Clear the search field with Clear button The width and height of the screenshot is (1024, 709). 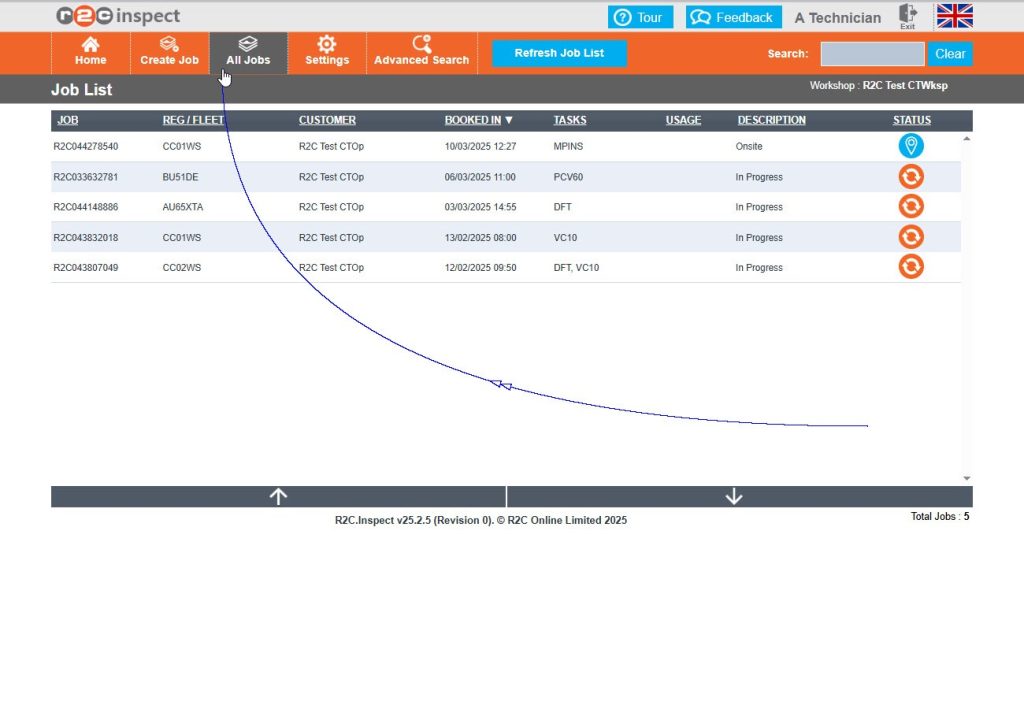pos(949,54)
